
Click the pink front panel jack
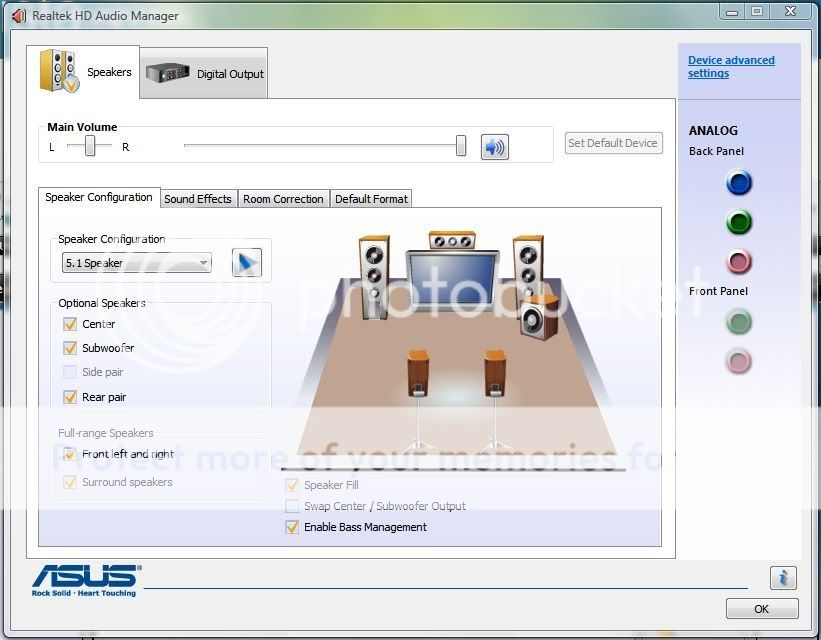pyautogui.click(x=739, y=361)
